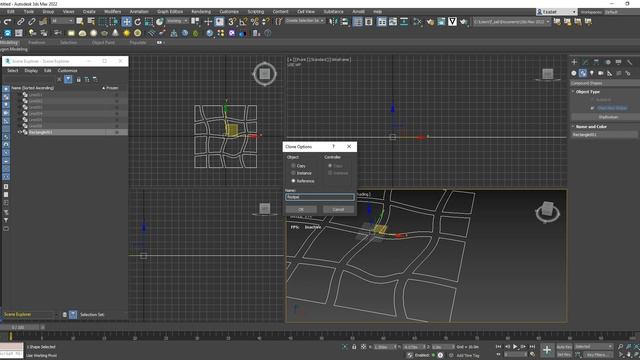
Task: Toggle the 3D Snaps icon
Action: [232, 22]
